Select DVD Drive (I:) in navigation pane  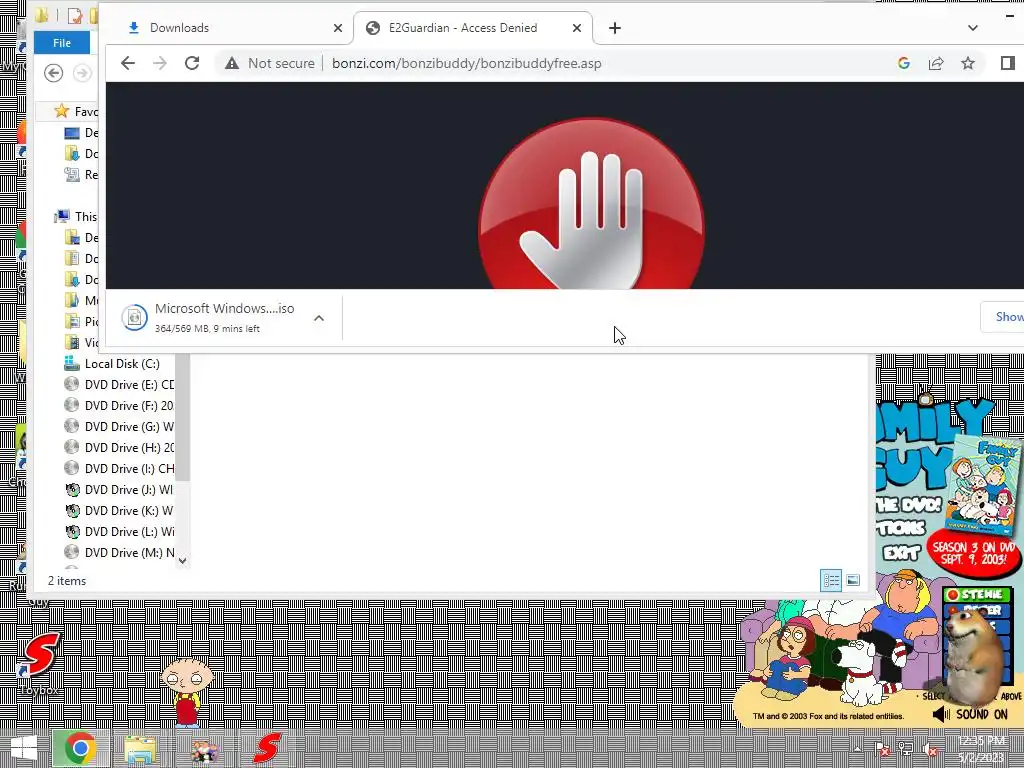click(x=119, y=468)
